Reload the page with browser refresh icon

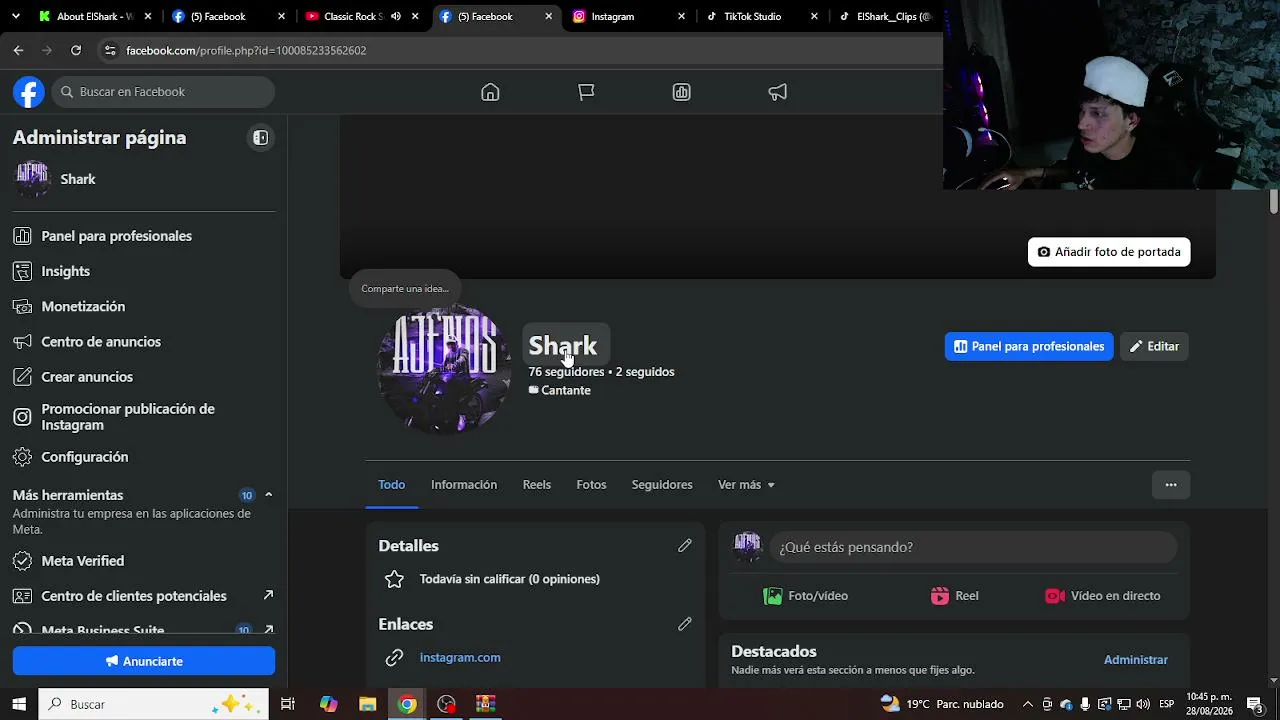click(76, 50)
